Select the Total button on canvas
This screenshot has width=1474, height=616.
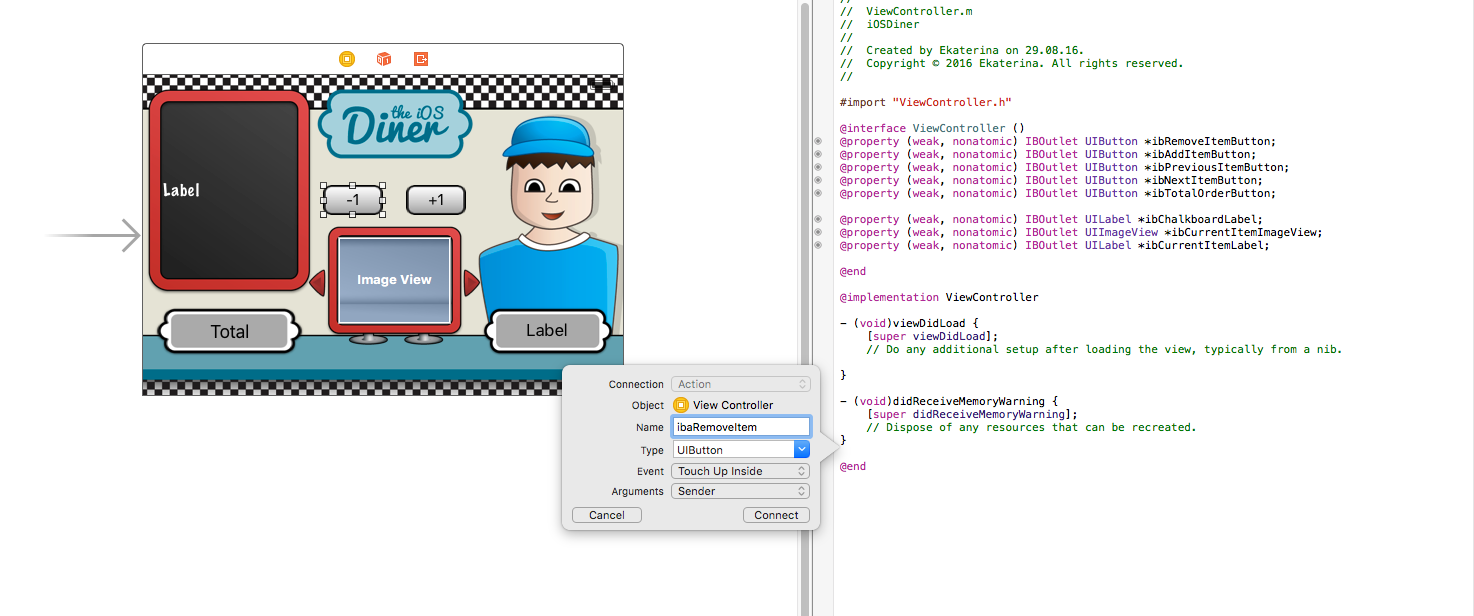230,331
